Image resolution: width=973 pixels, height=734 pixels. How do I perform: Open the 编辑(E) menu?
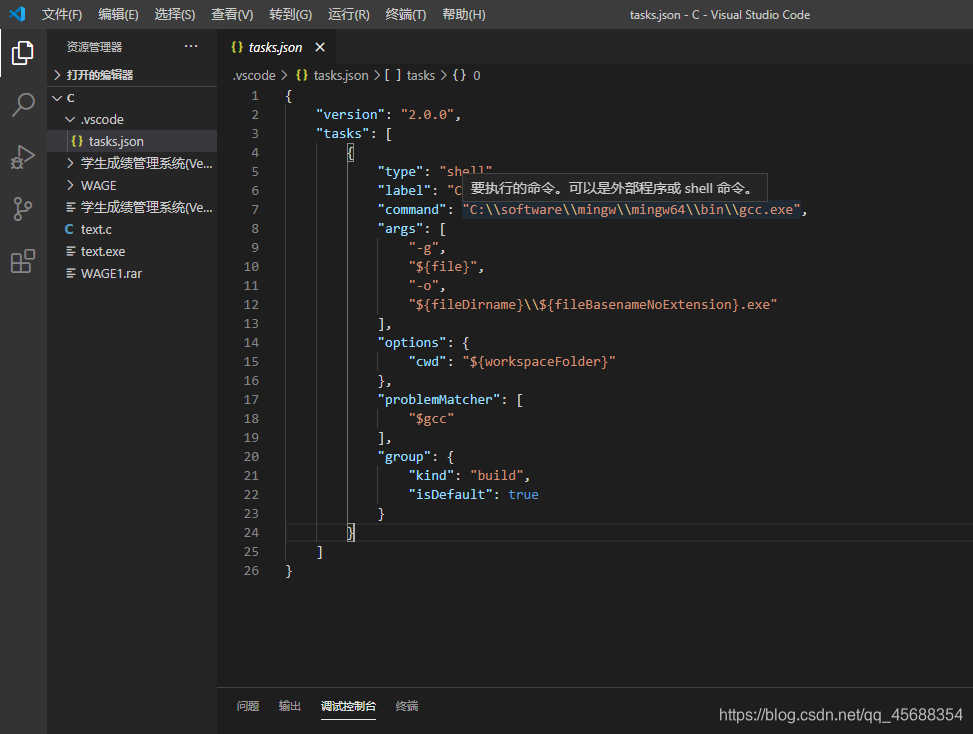[118, 14]
